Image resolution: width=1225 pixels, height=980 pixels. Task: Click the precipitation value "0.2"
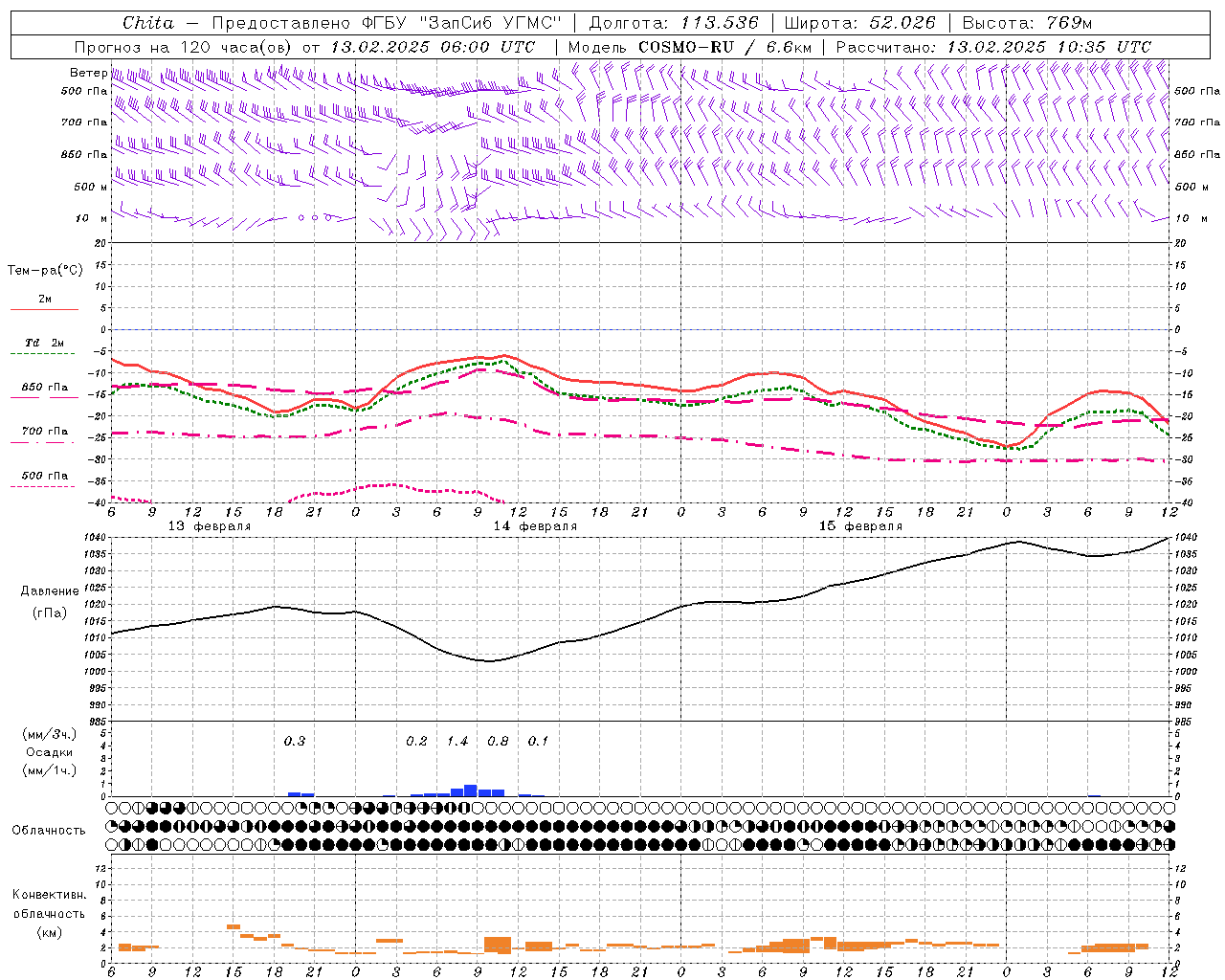click(416, 742)
